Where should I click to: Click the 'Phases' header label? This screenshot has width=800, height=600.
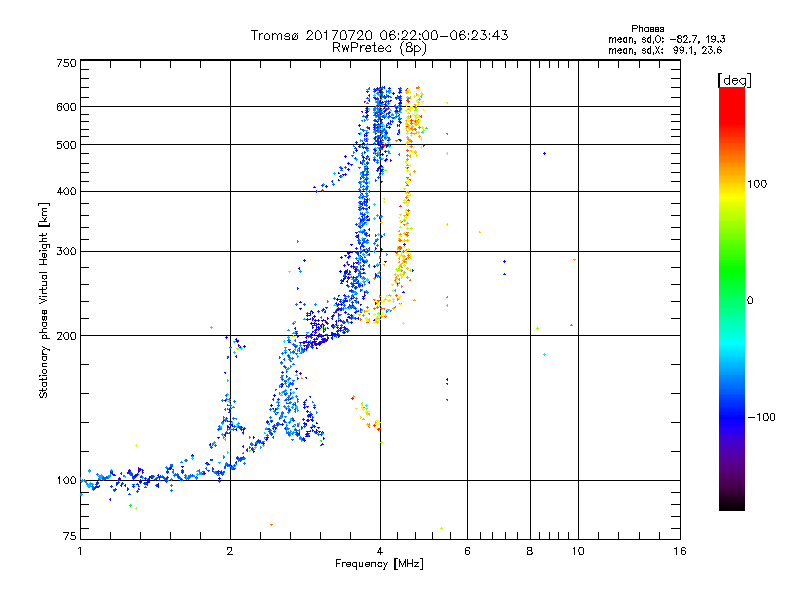[647, 29]
